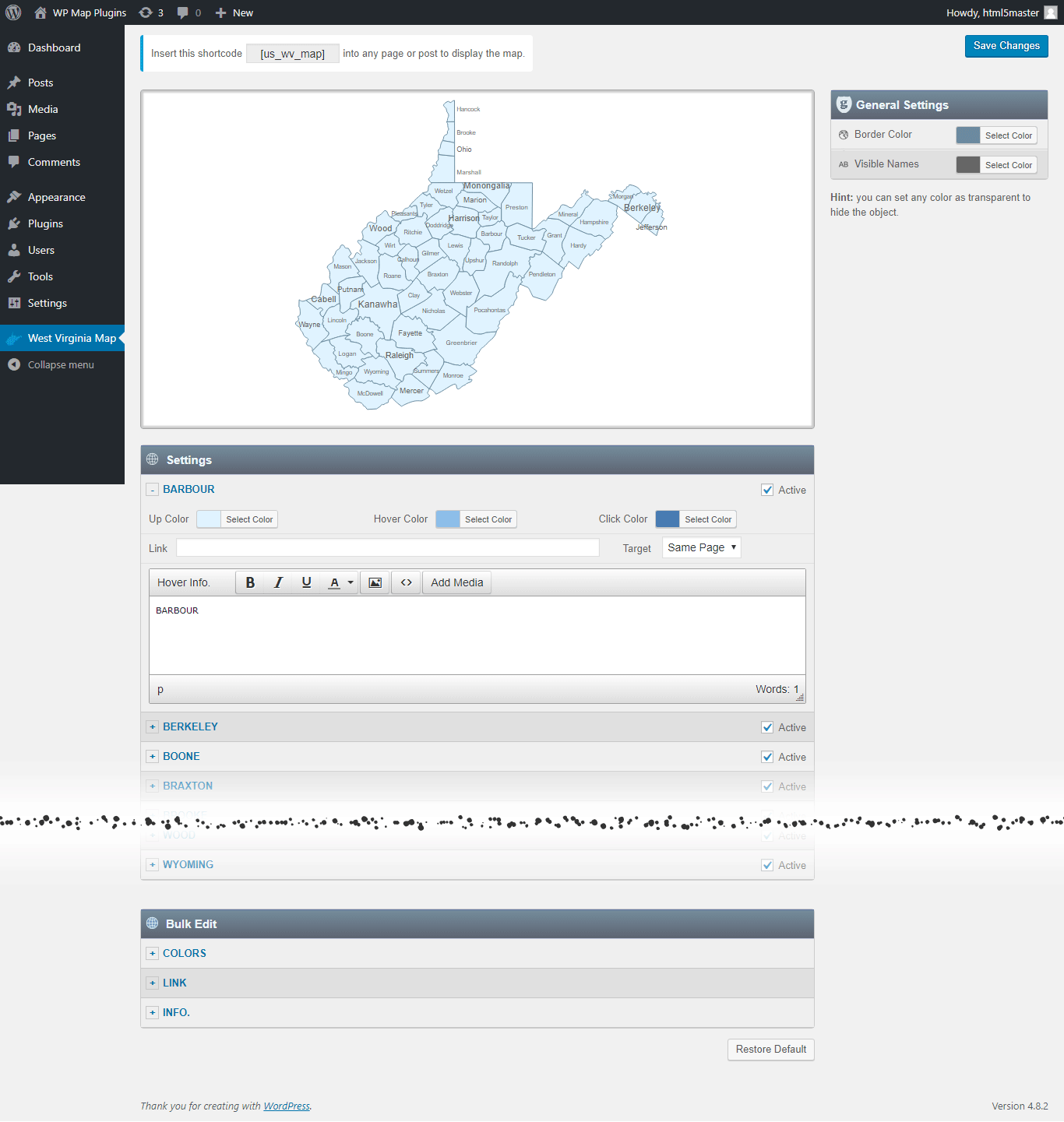Click the Visible Names color swatch

pos(968,165)
